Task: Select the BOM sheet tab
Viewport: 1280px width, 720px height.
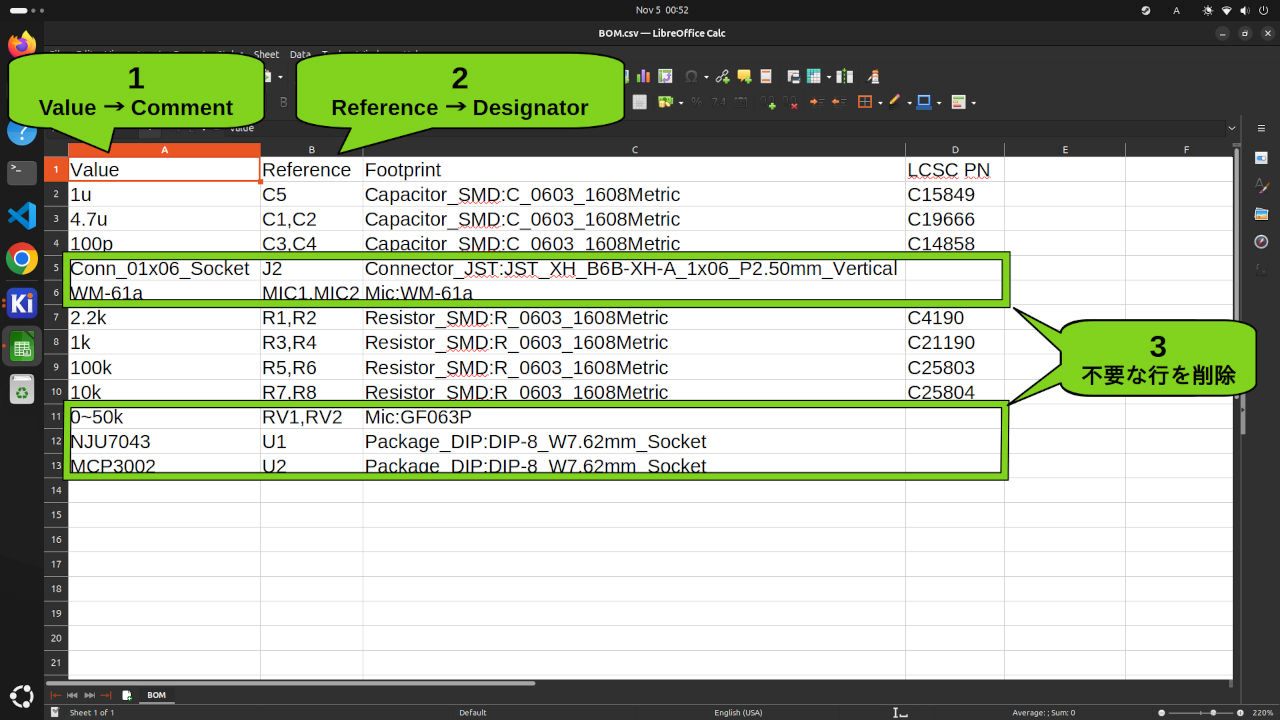Action: 157,695
